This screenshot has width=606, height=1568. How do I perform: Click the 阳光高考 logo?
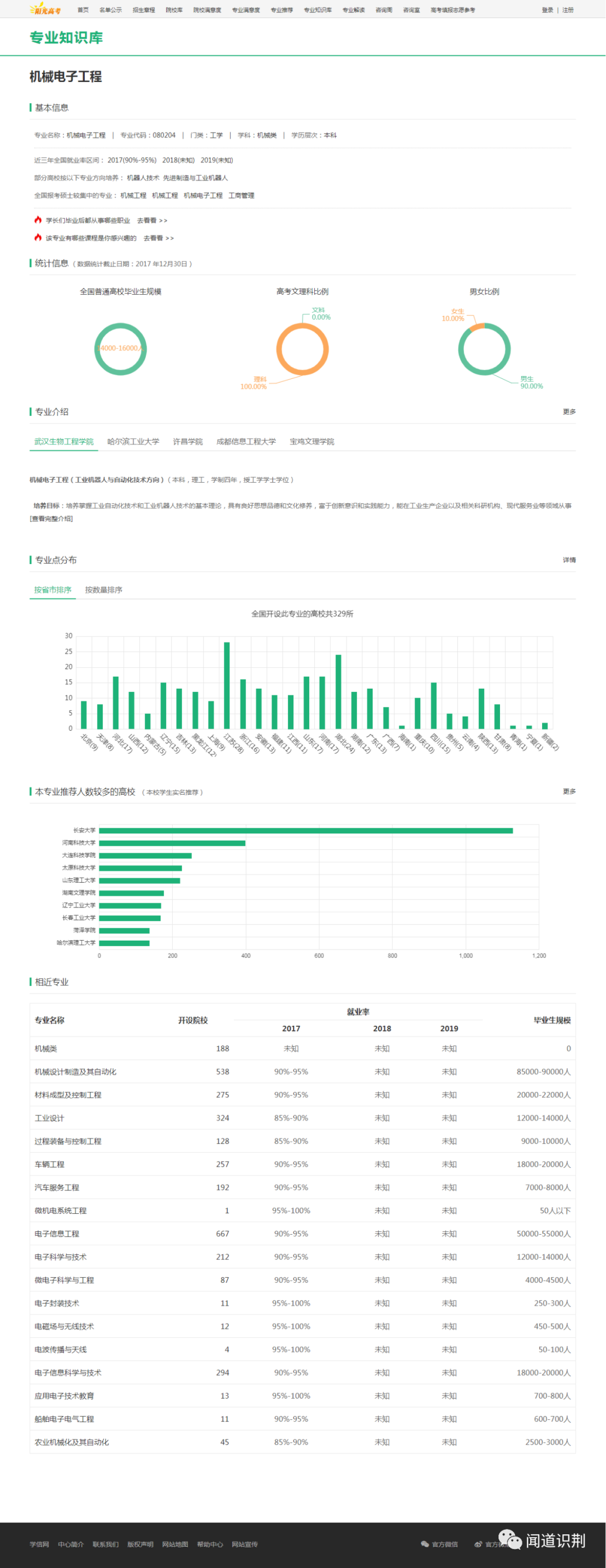pos(45,9)
